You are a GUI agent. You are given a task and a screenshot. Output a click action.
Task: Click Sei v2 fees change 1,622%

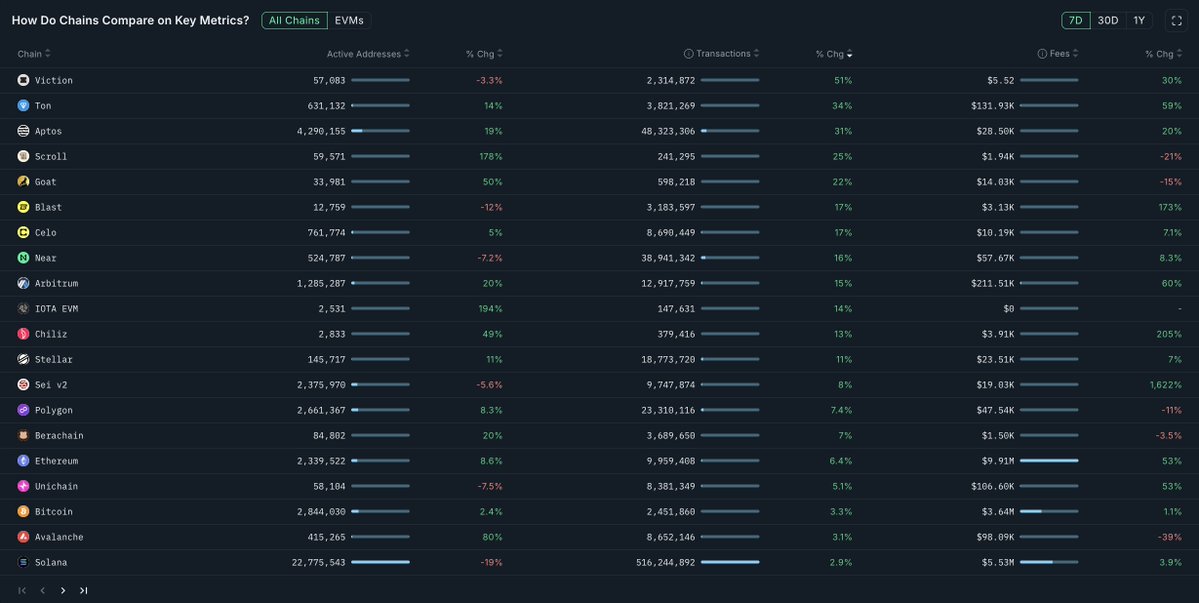click(x=1165, y=384)
